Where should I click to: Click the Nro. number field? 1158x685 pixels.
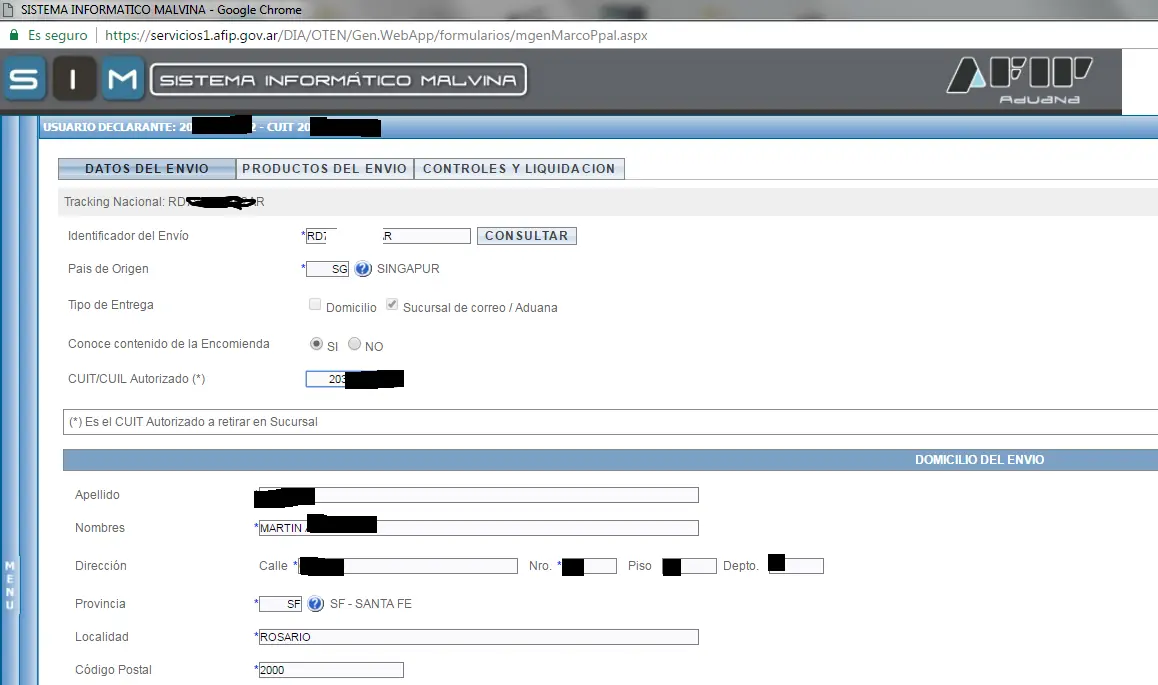click(589, 566)
